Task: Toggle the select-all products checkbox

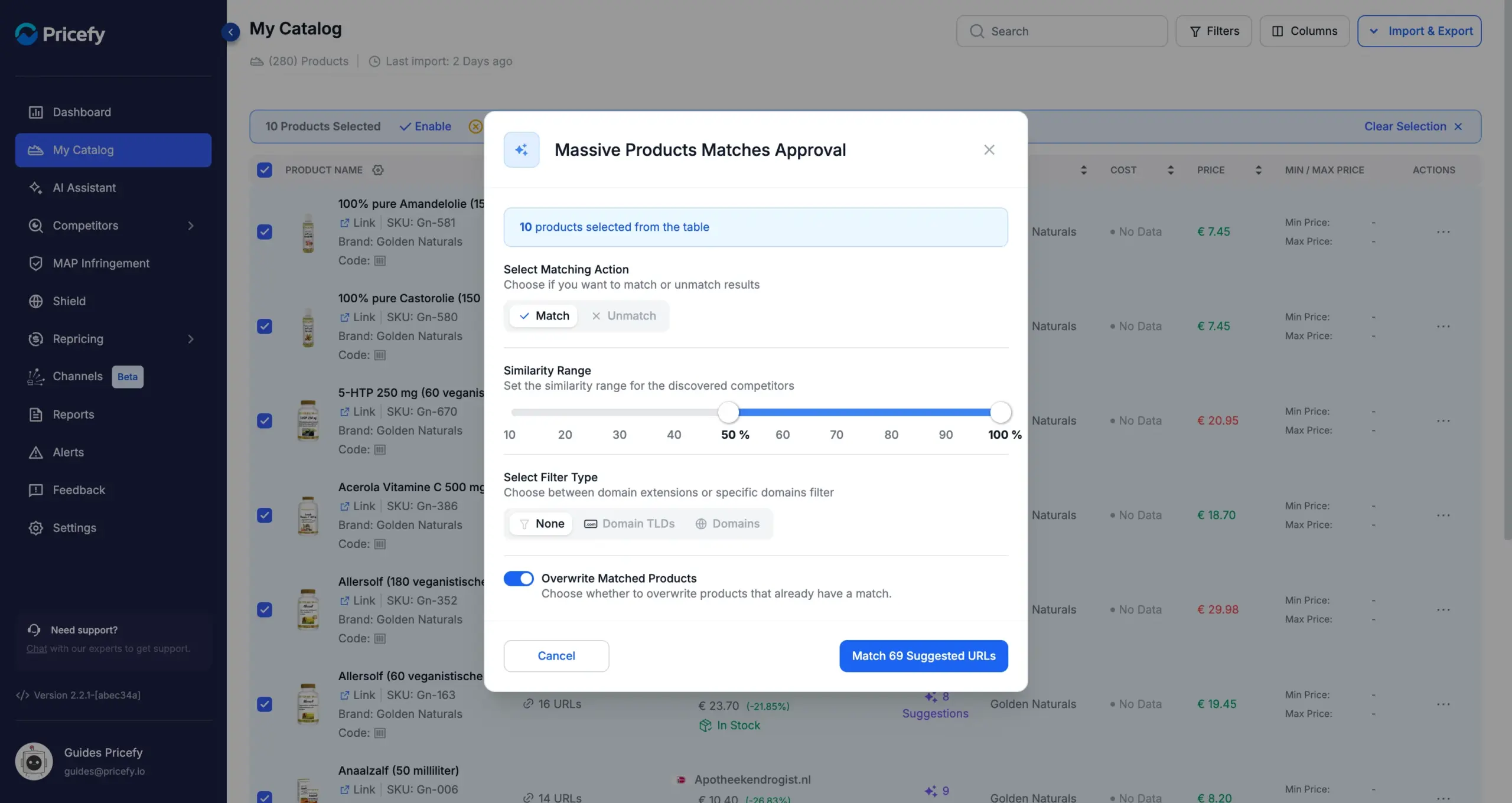Action: point(265,170)
